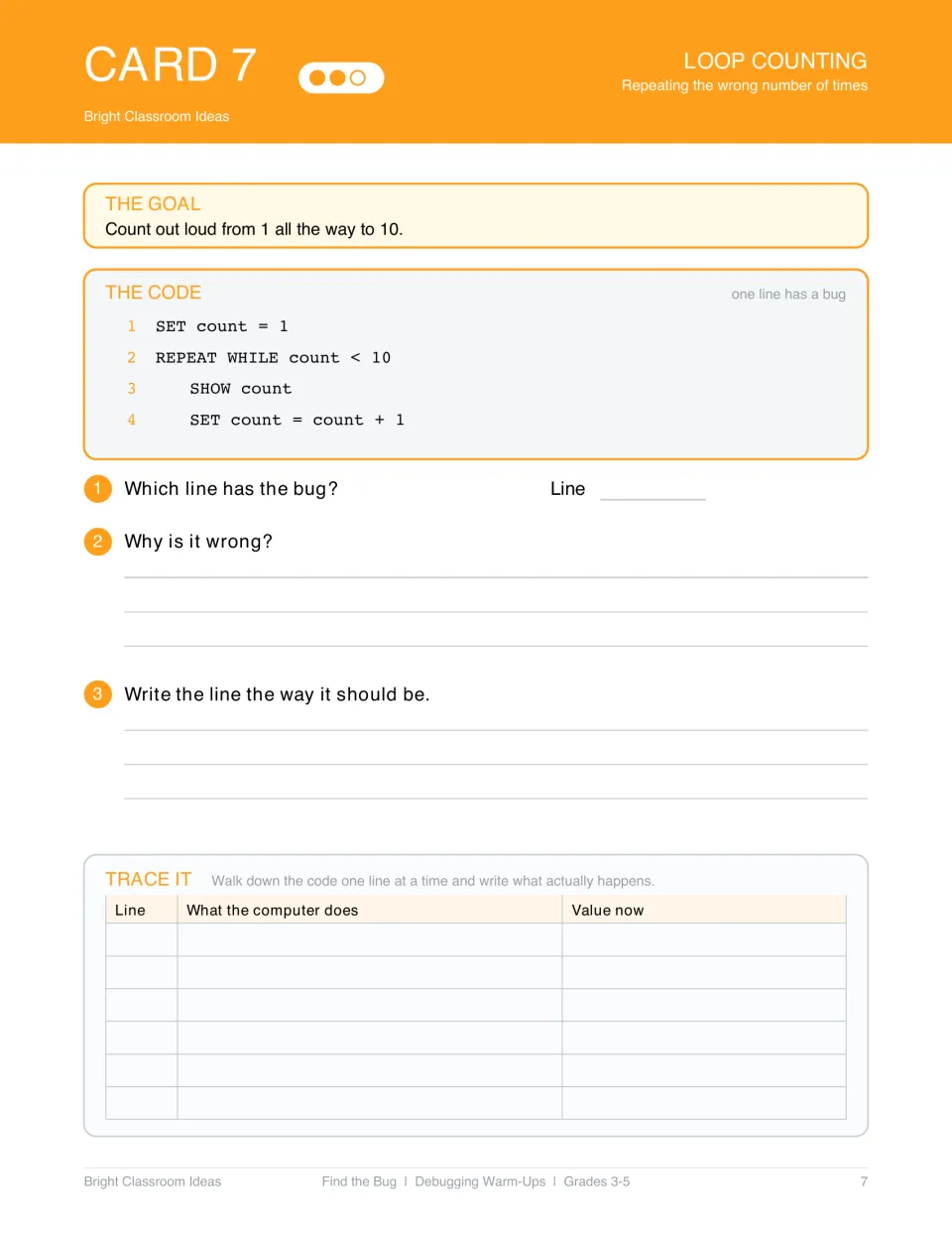Click the first empty 'Value now' cell
Screen dimensions: 952x1233
(704, 939)
